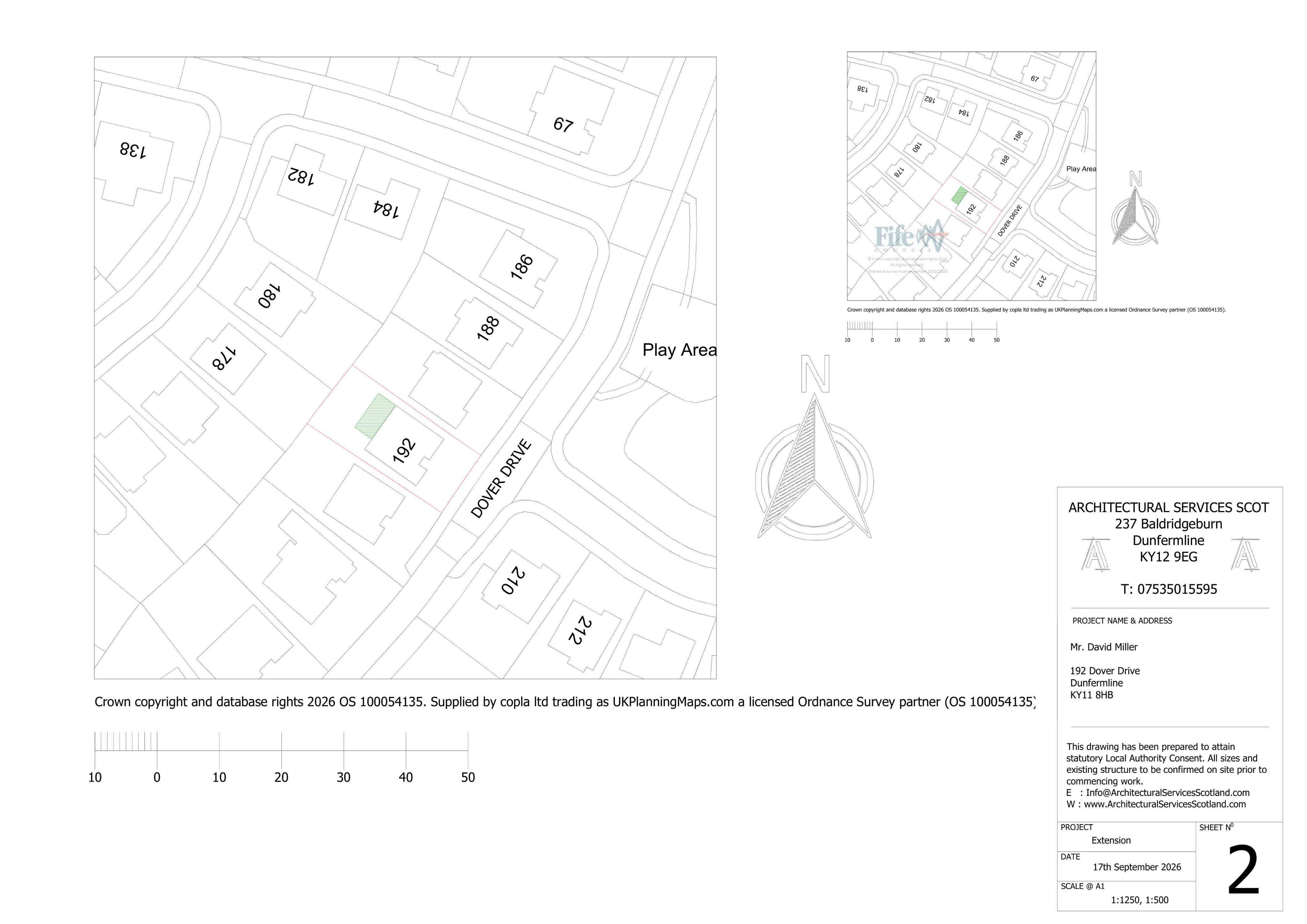This screenshot has height=924, width=1307.
Task: Click the project value 'Extension'
Action: coord(1111,840)
